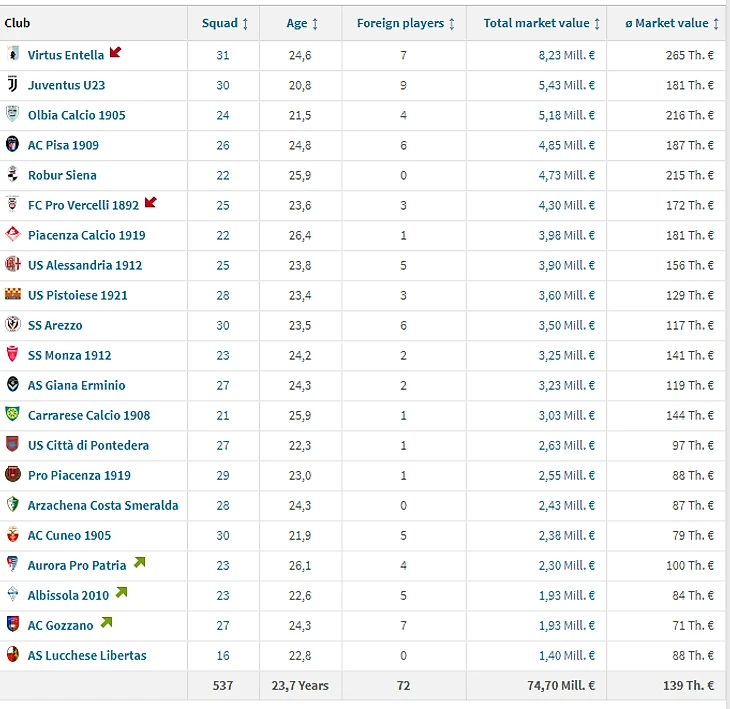Click green promotion arrow beside Aurora Pro Patria

[139, 563]
